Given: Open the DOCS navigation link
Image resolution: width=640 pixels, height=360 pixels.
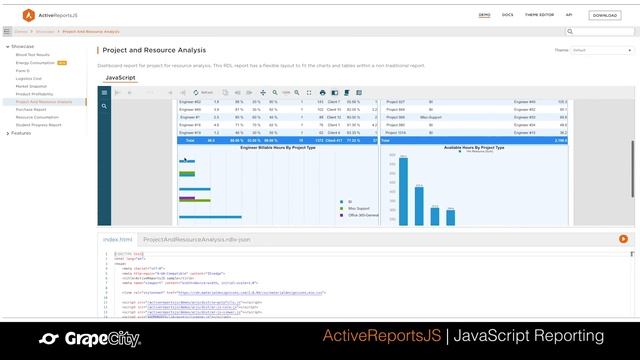Looking at the screenshot, I should (507, 15).
